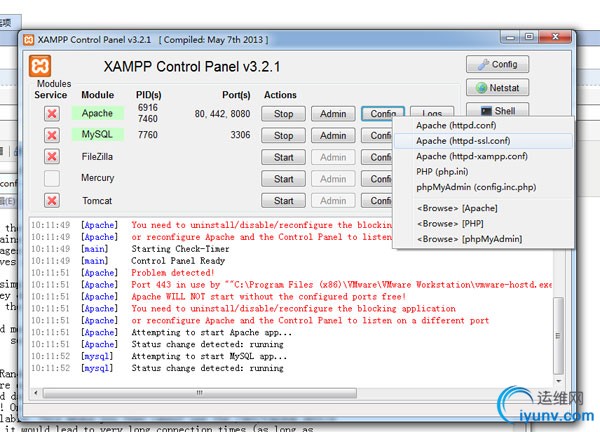Select Apache (httpd.conf) menu entry
The height and width of the screenshot is (432, 600).
pyautogui.click(x=483, y=126)
